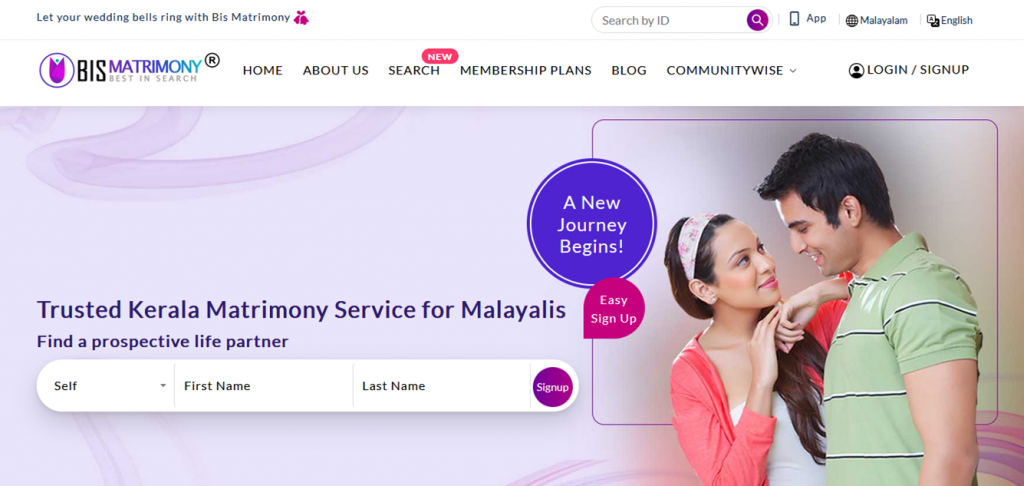
Task: Click the user profile icon by Login
Action: (x=856, y=71)
